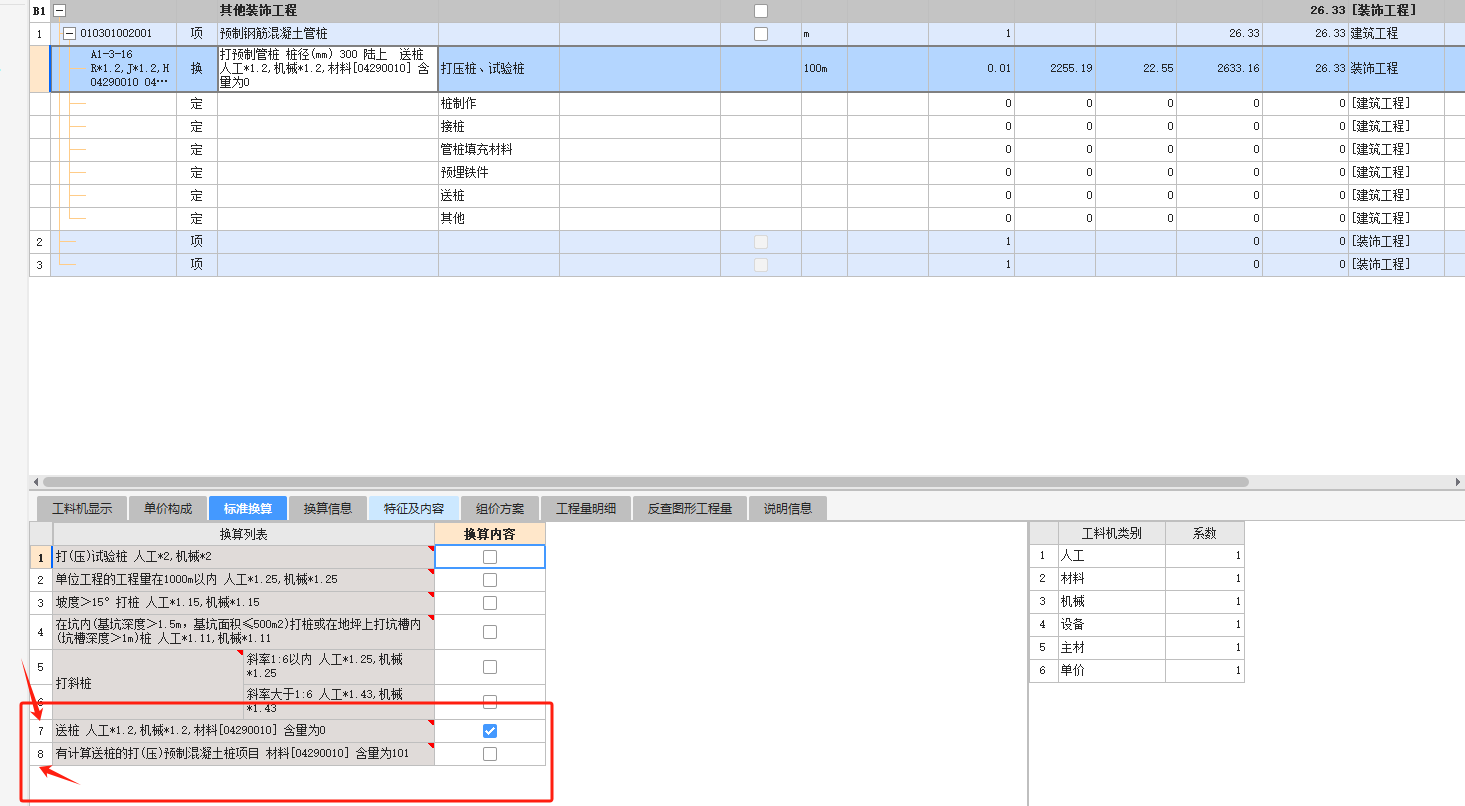Select the 预埋铁件 row

[499, 173]
